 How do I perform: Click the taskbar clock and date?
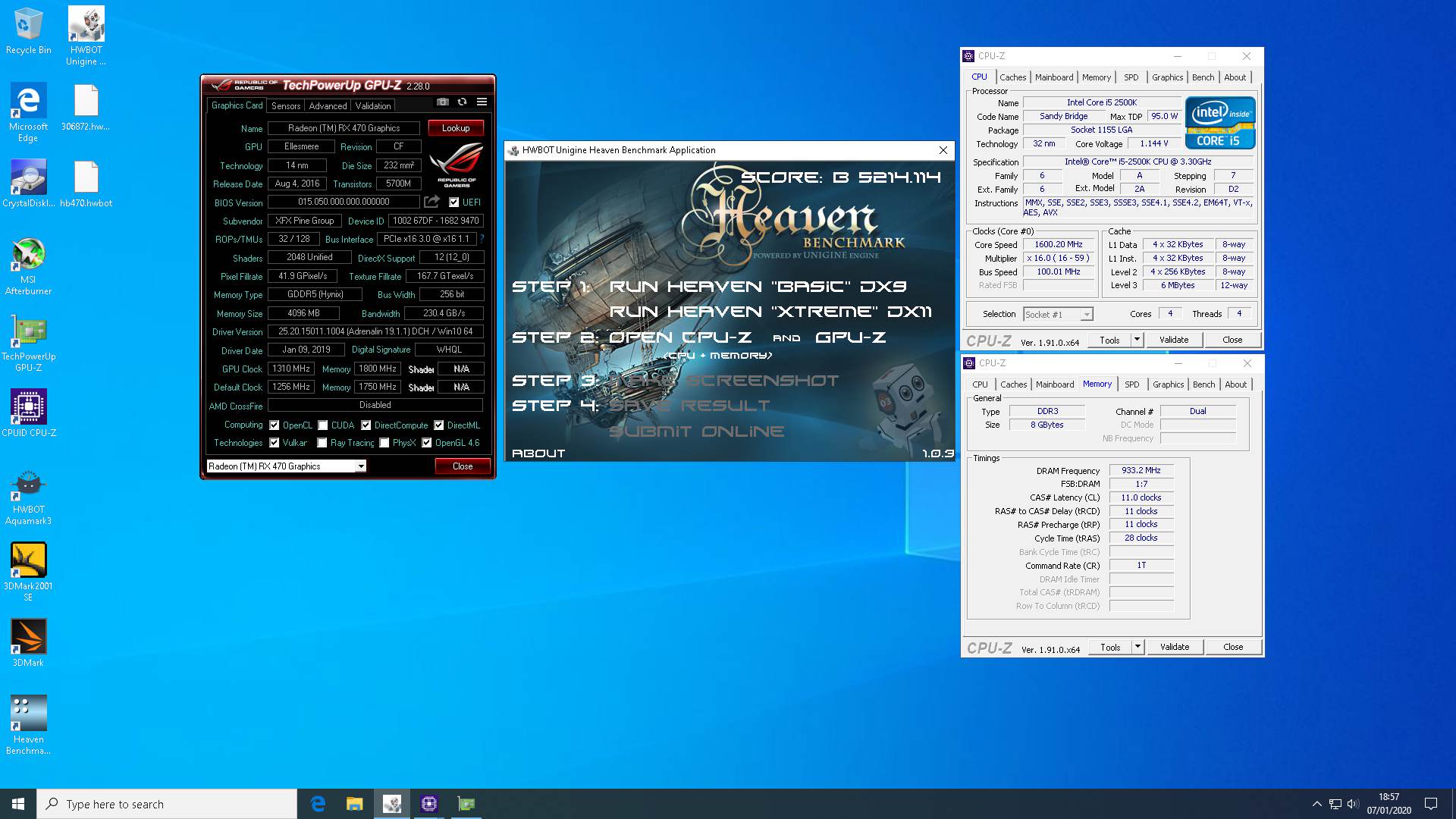coord(1389,804)
